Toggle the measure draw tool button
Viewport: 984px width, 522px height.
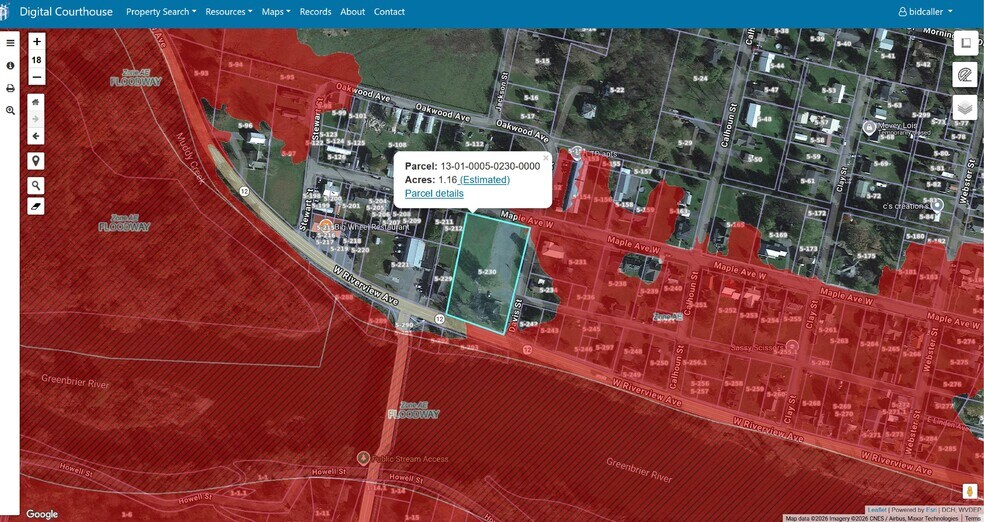pos(965,75)
